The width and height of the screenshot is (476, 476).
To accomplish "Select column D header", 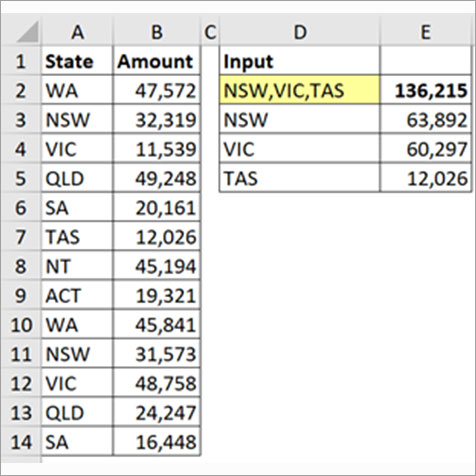I will click(299, 32).
